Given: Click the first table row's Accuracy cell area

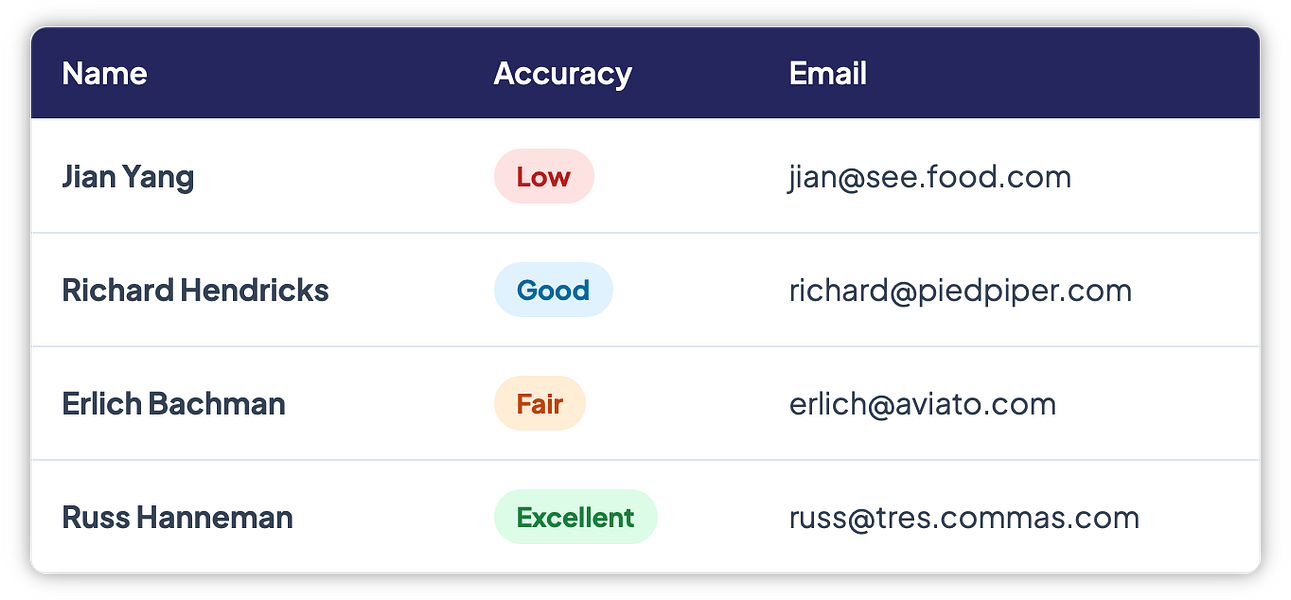Looking at the screenshot, I should coord(625,177).
